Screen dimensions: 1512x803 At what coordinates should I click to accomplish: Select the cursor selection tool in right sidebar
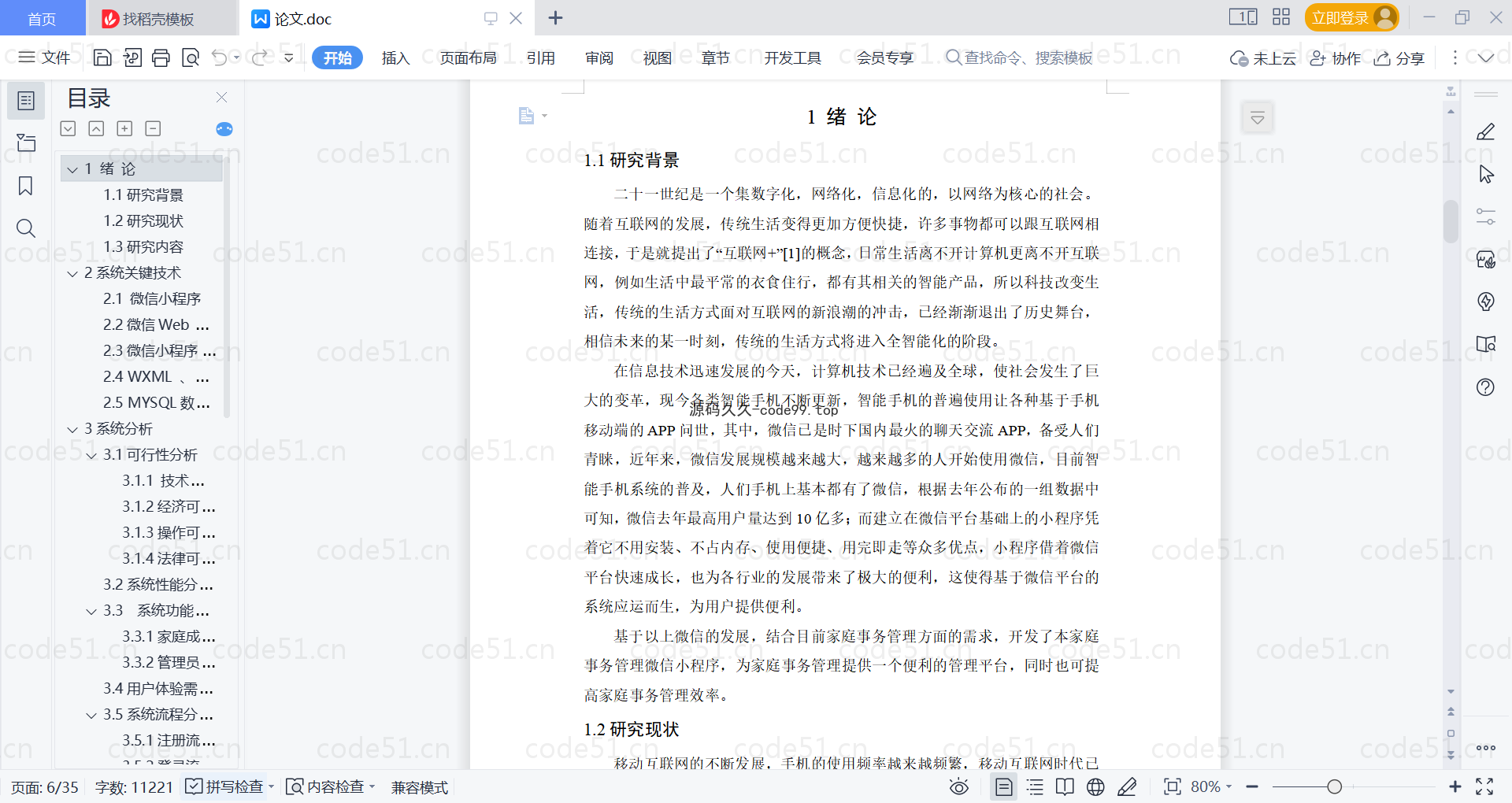coord(1486,174)
